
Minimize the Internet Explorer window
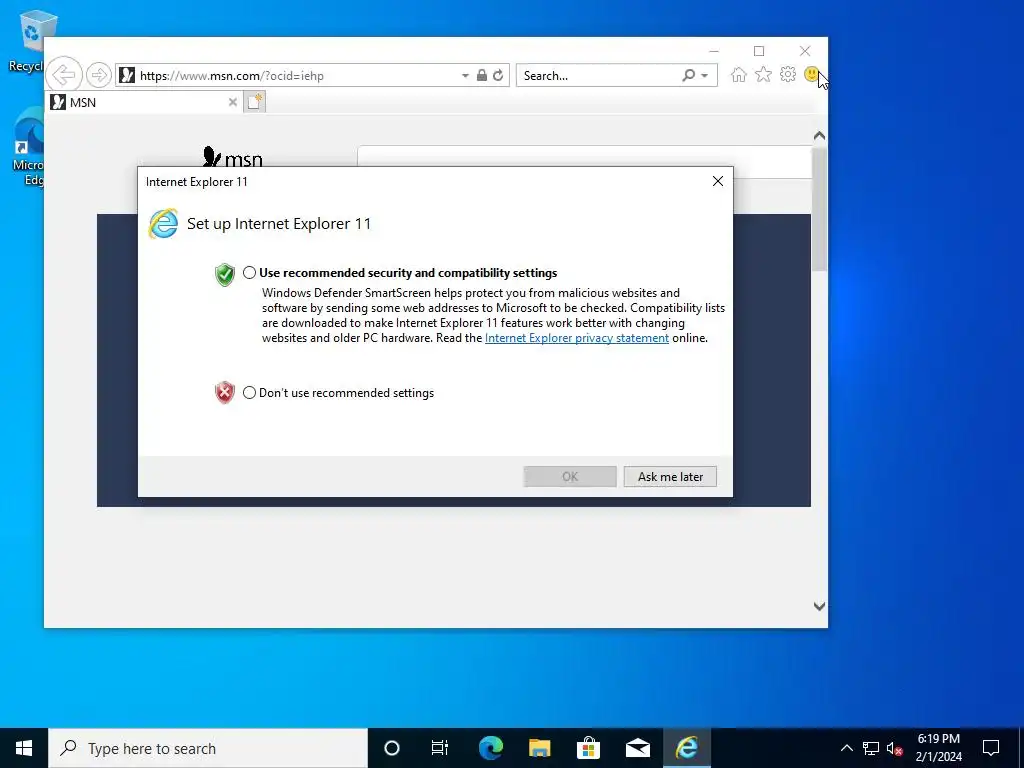pyautogui.click(x=714, y=51)
